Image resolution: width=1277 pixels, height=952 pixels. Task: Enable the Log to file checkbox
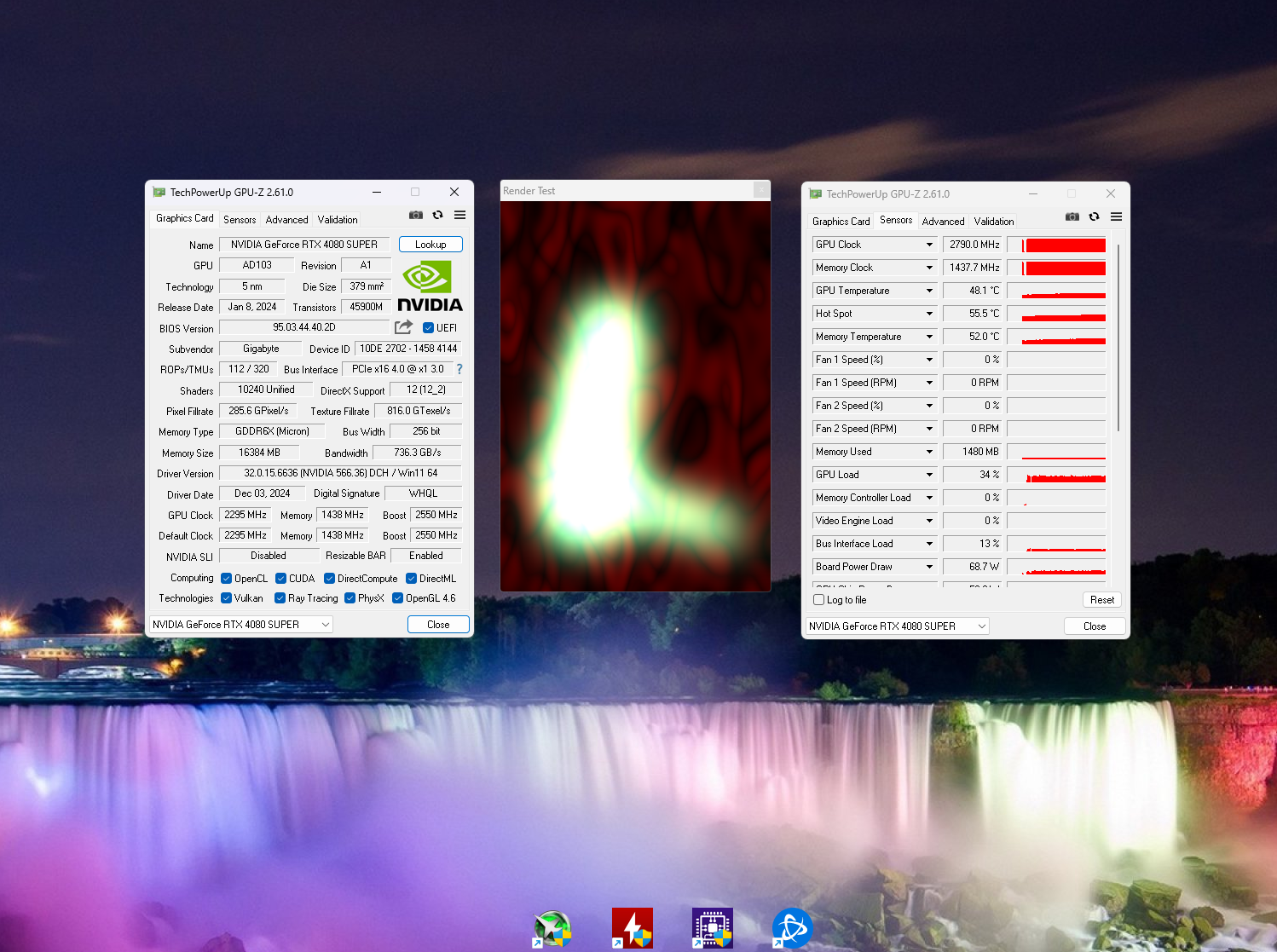click(x=819, y=600)
